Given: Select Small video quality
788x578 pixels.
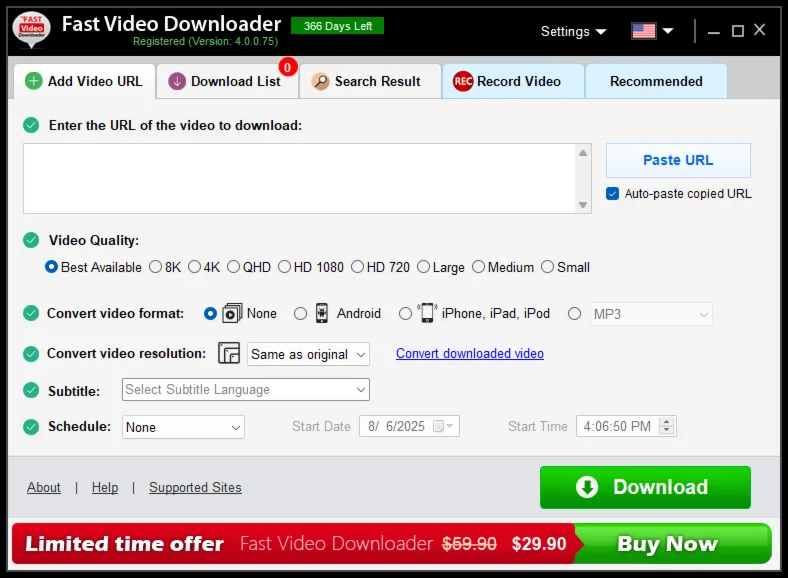Looking at the screenshot, I should (547, 267).
